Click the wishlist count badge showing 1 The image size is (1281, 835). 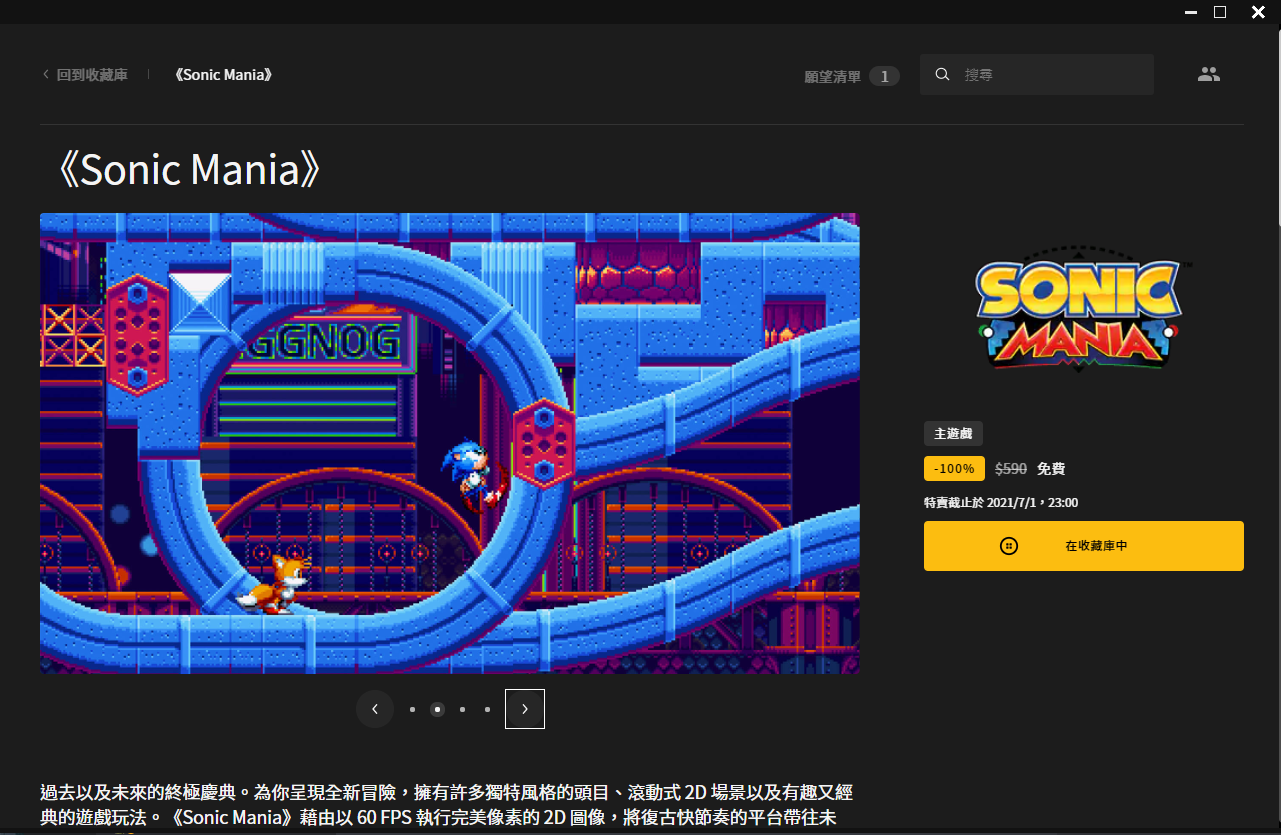[x=884, y=76]
